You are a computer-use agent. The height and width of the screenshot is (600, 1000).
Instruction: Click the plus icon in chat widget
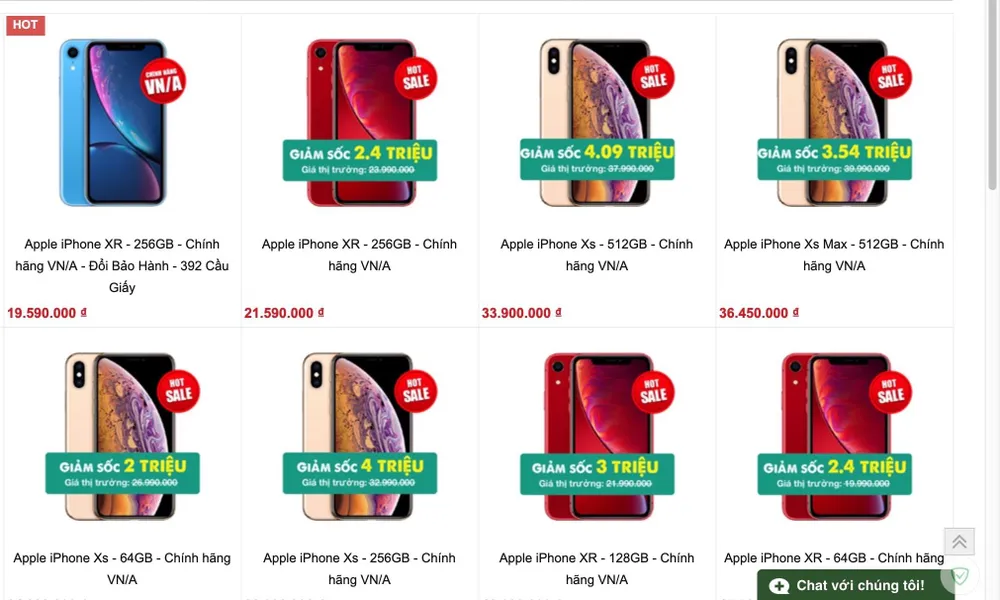point(779,586)
